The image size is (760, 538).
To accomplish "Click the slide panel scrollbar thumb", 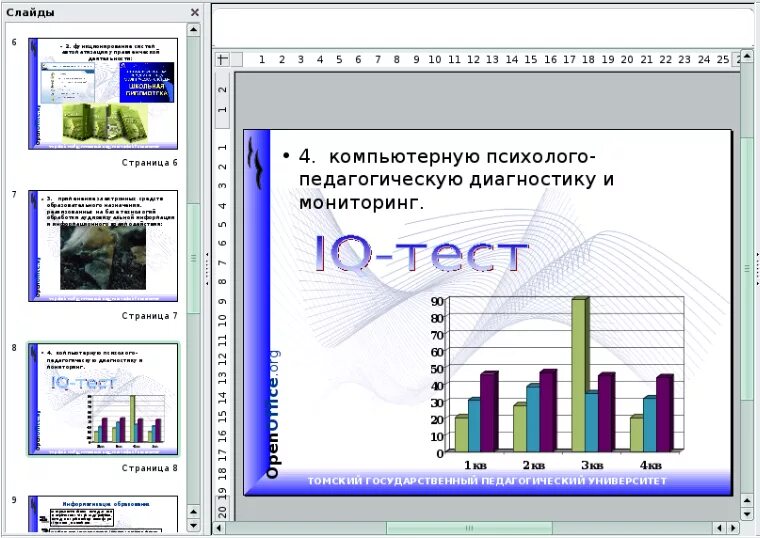I will click(193, 258).
